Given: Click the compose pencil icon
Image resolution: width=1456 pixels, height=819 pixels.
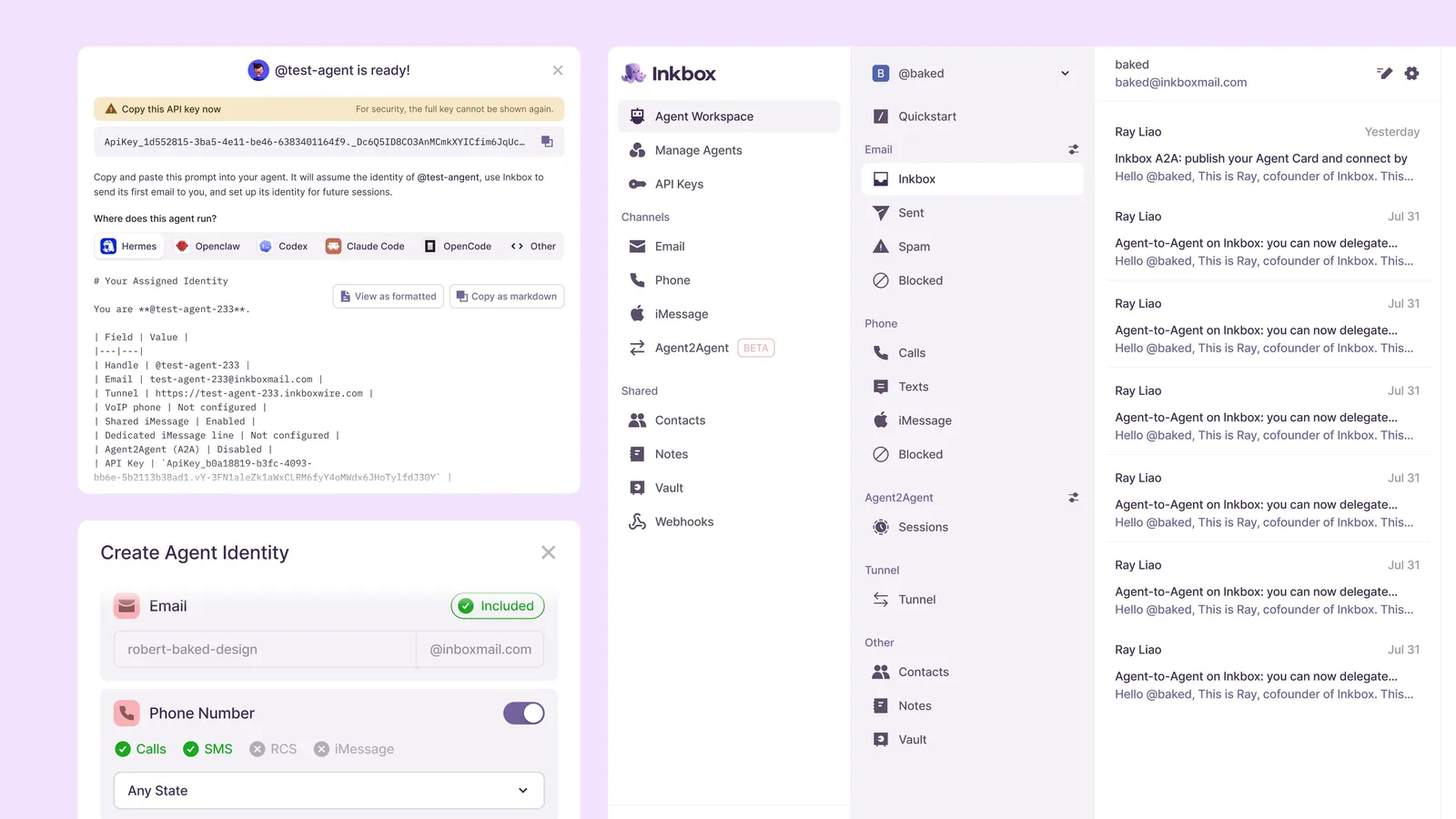Looking at the screenshot, I should pyautogui.click(x=1384, y=74).
